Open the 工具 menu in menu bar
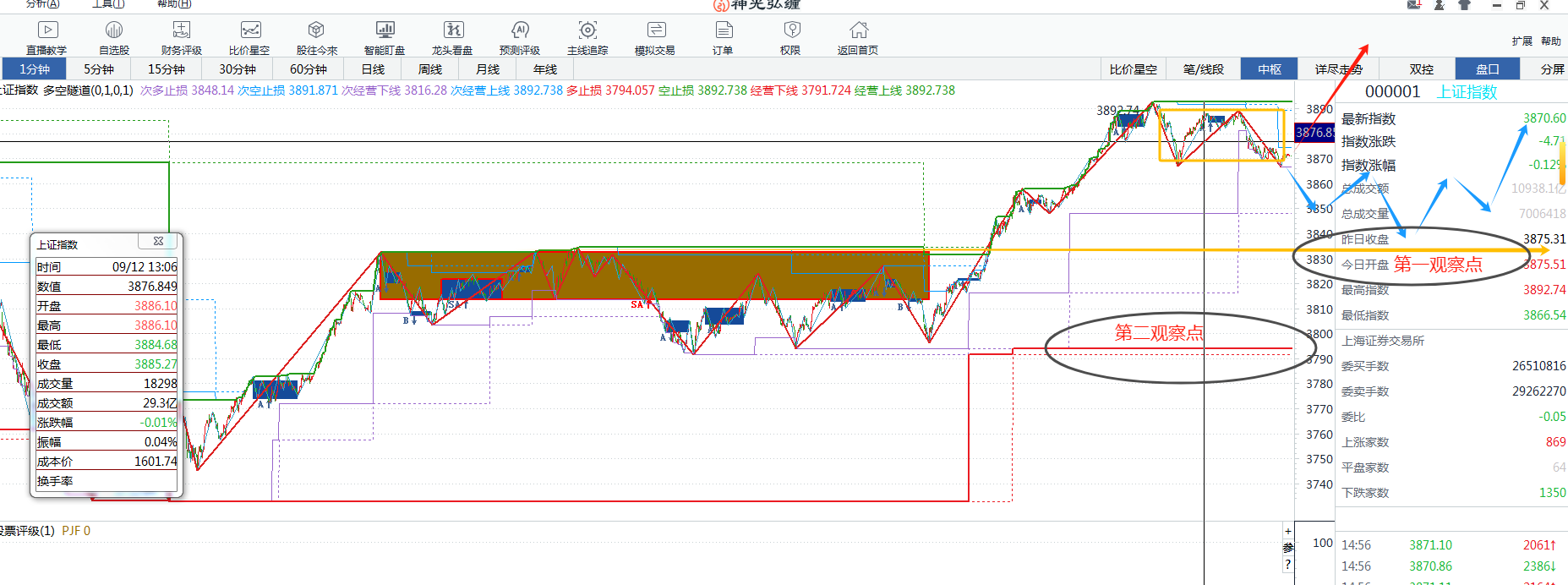 point(108,4)
